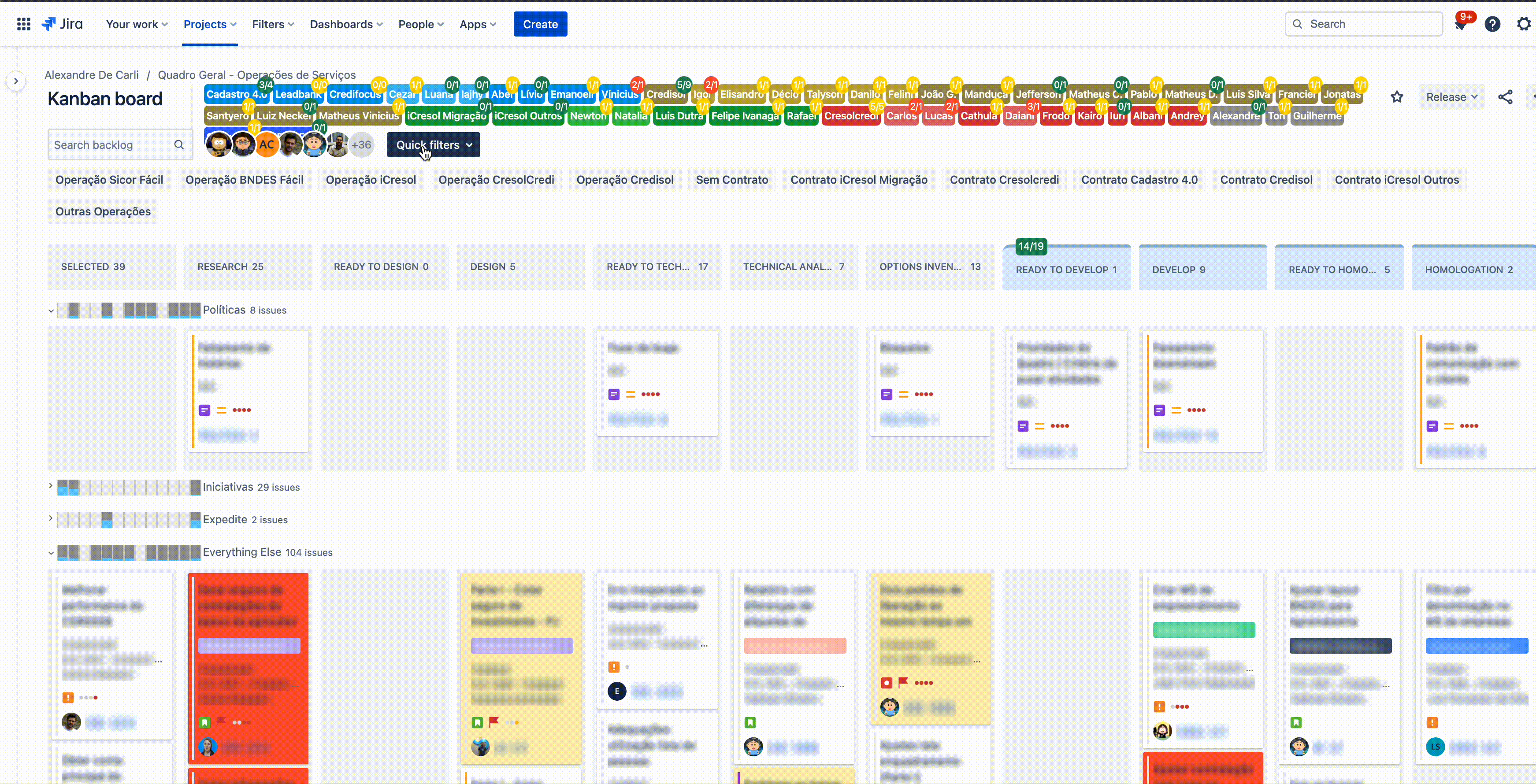
Task: Click the Cresolcredi red label
Action: [850, 116]
